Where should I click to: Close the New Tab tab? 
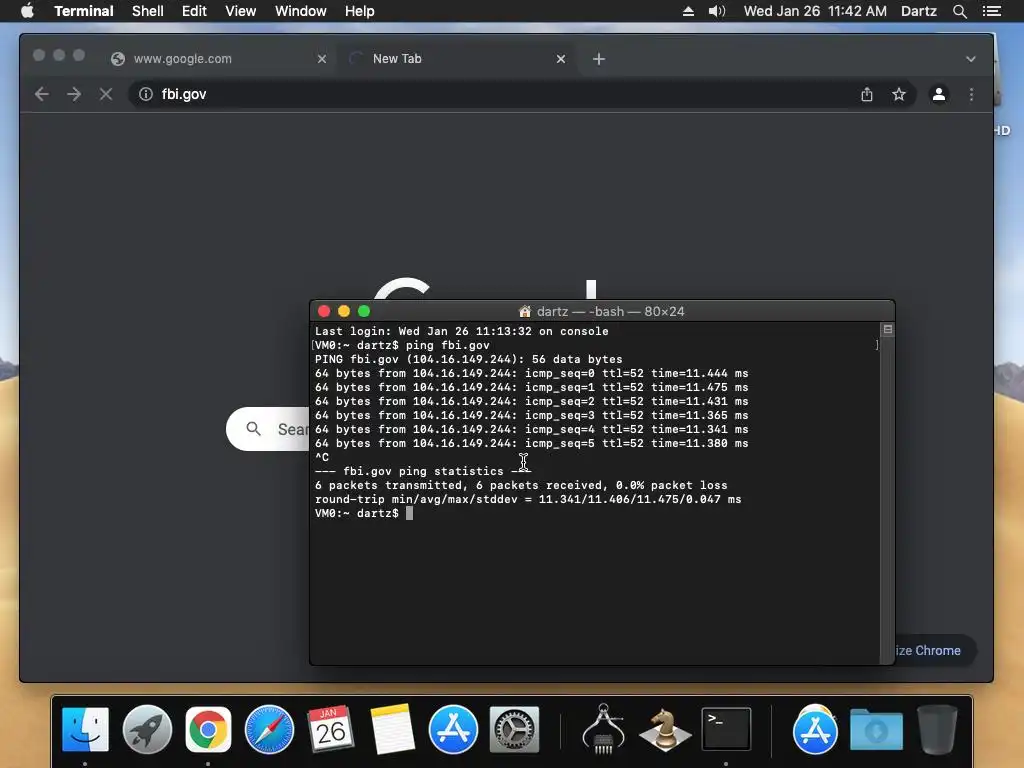point(560,59)
